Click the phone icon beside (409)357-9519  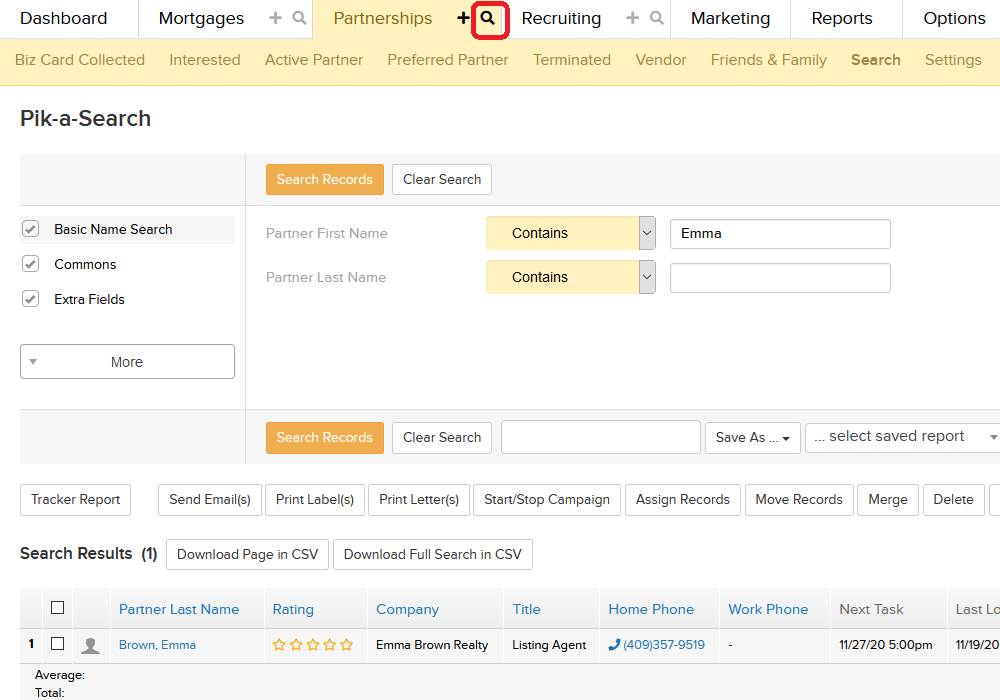pyautogui.click(x=614, y=645)
